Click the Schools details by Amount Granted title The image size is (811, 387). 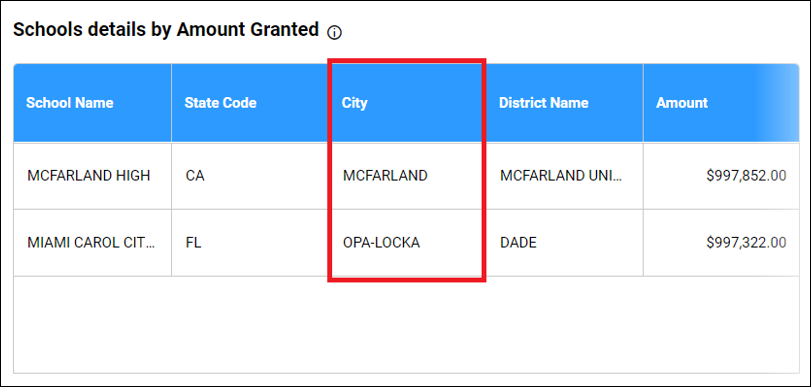click(166, 30)
